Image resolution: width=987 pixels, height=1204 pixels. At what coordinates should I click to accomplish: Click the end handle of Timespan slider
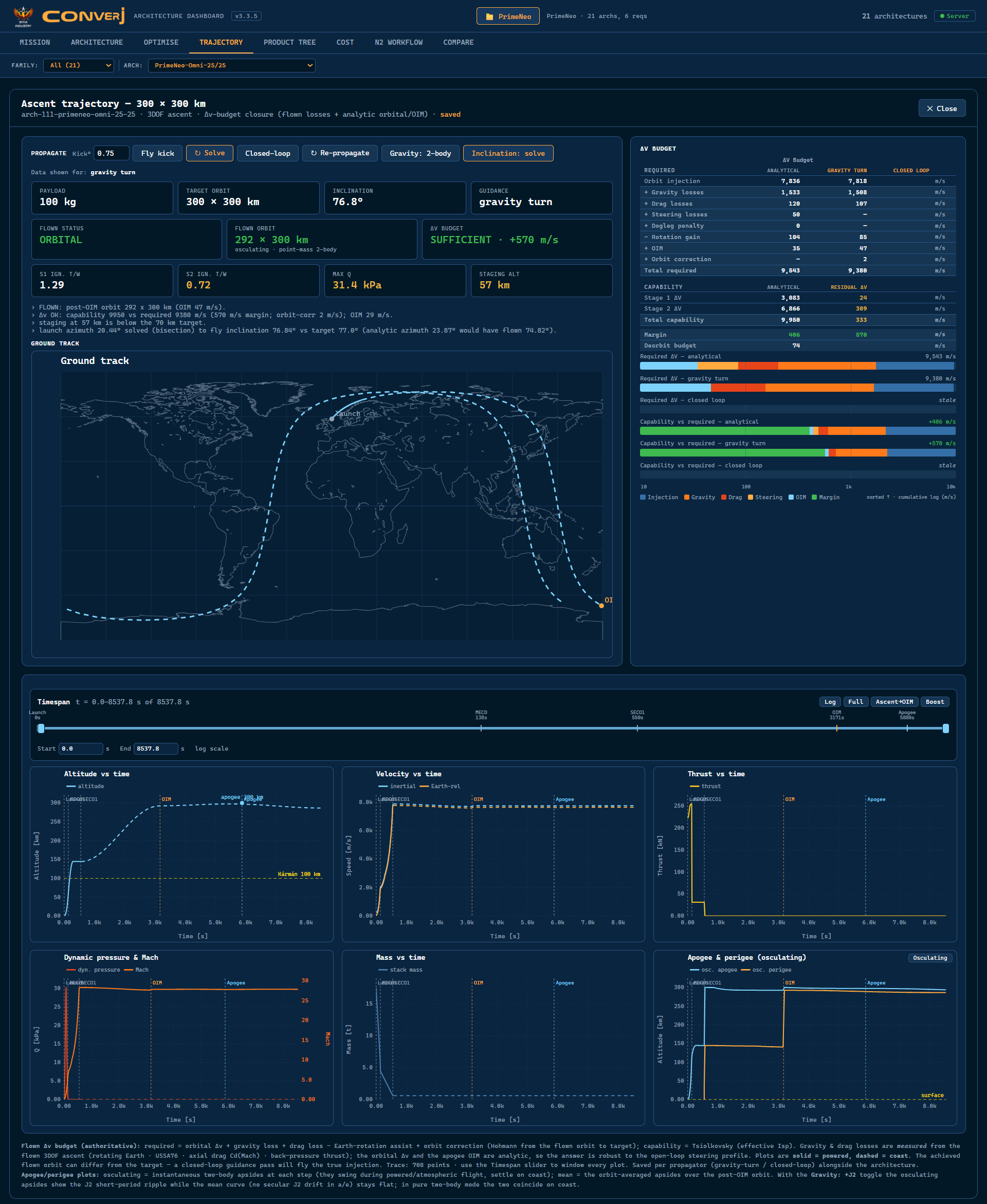[945, 728]
